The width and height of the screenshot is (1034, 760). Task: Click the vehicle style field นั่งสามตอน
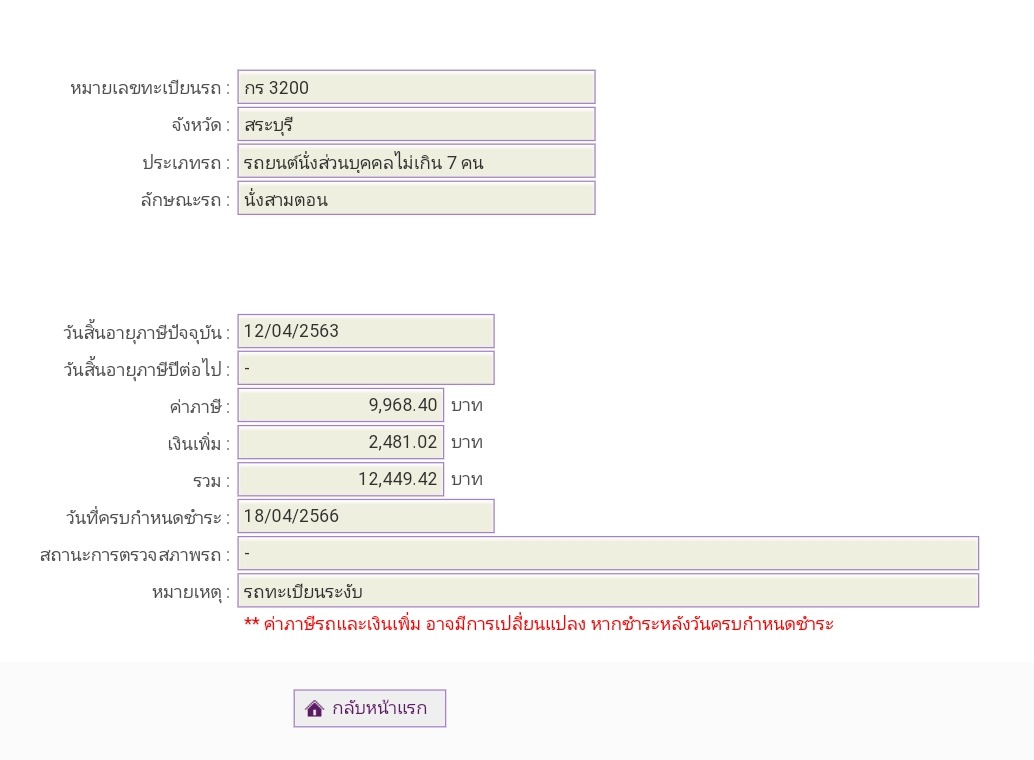[416, 199]
